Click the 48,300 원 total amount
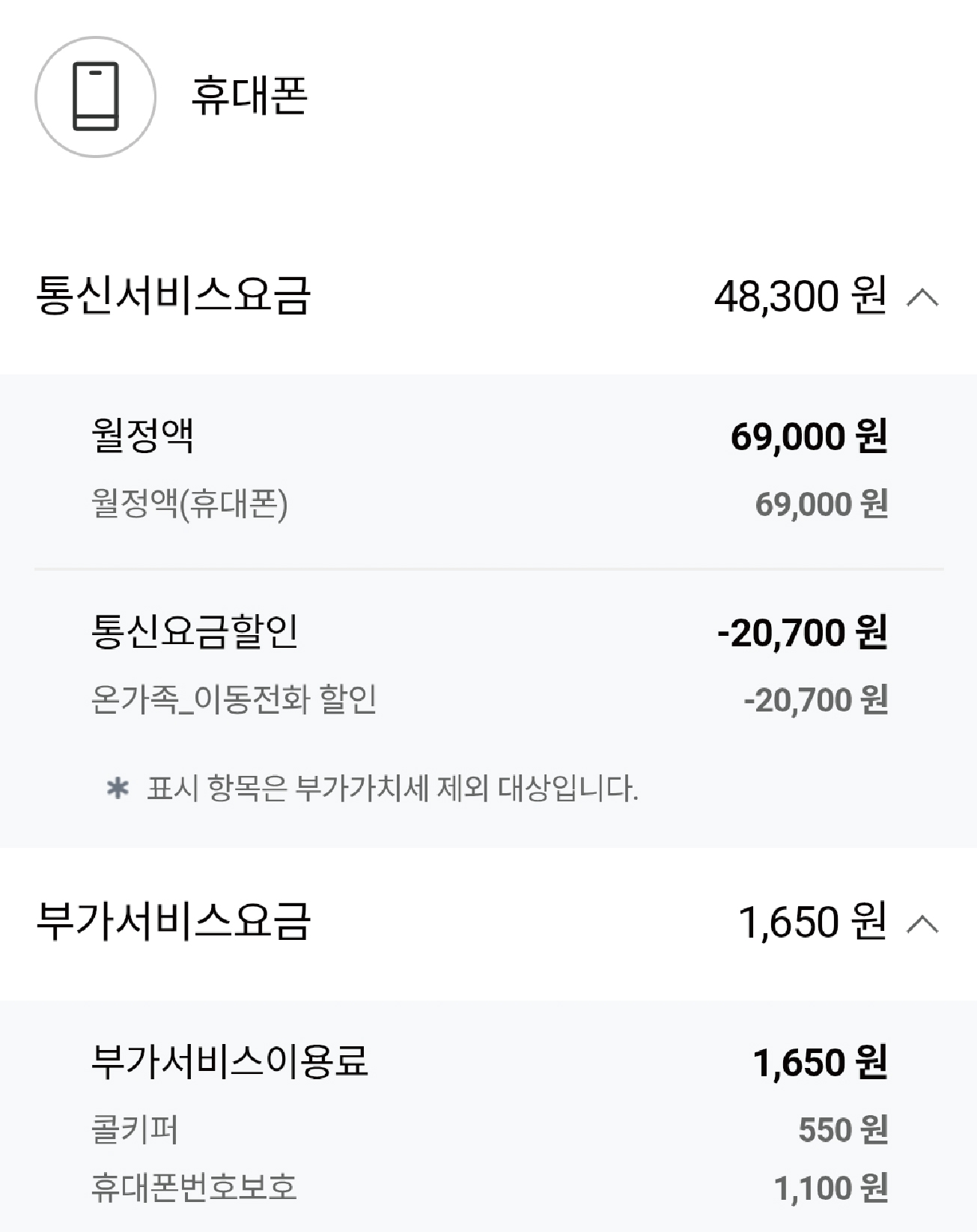The width and height of the screenshot is (977, 1232). coord(800,296)
